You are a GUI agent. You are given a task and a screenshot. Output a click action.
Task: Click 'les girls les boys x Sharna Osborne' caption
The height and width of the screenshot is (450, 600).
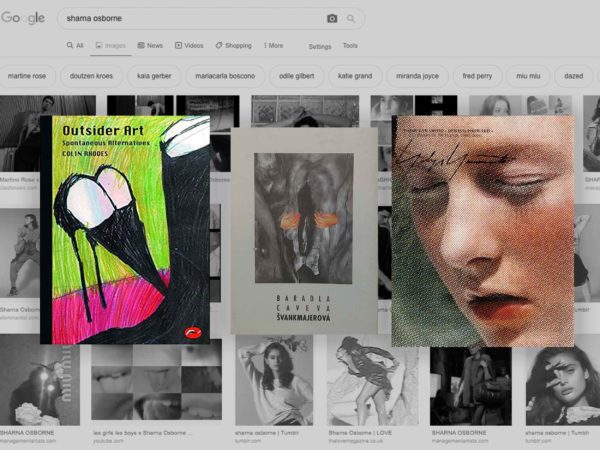[x=142, y=433]
